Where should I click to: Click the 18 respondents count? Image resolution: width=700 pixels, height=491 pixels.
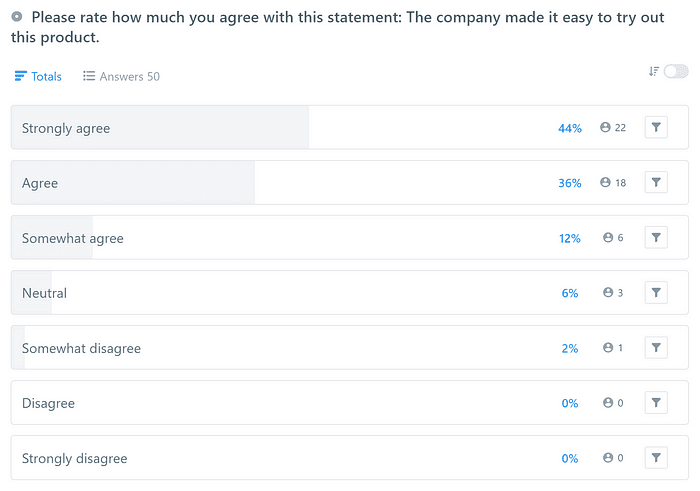click(613, 183)
